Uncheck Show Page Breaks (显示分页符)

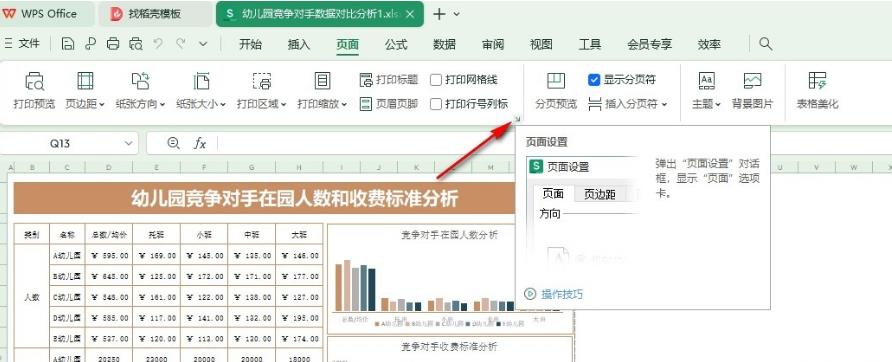pyautogui.click(x=594, y=80)
